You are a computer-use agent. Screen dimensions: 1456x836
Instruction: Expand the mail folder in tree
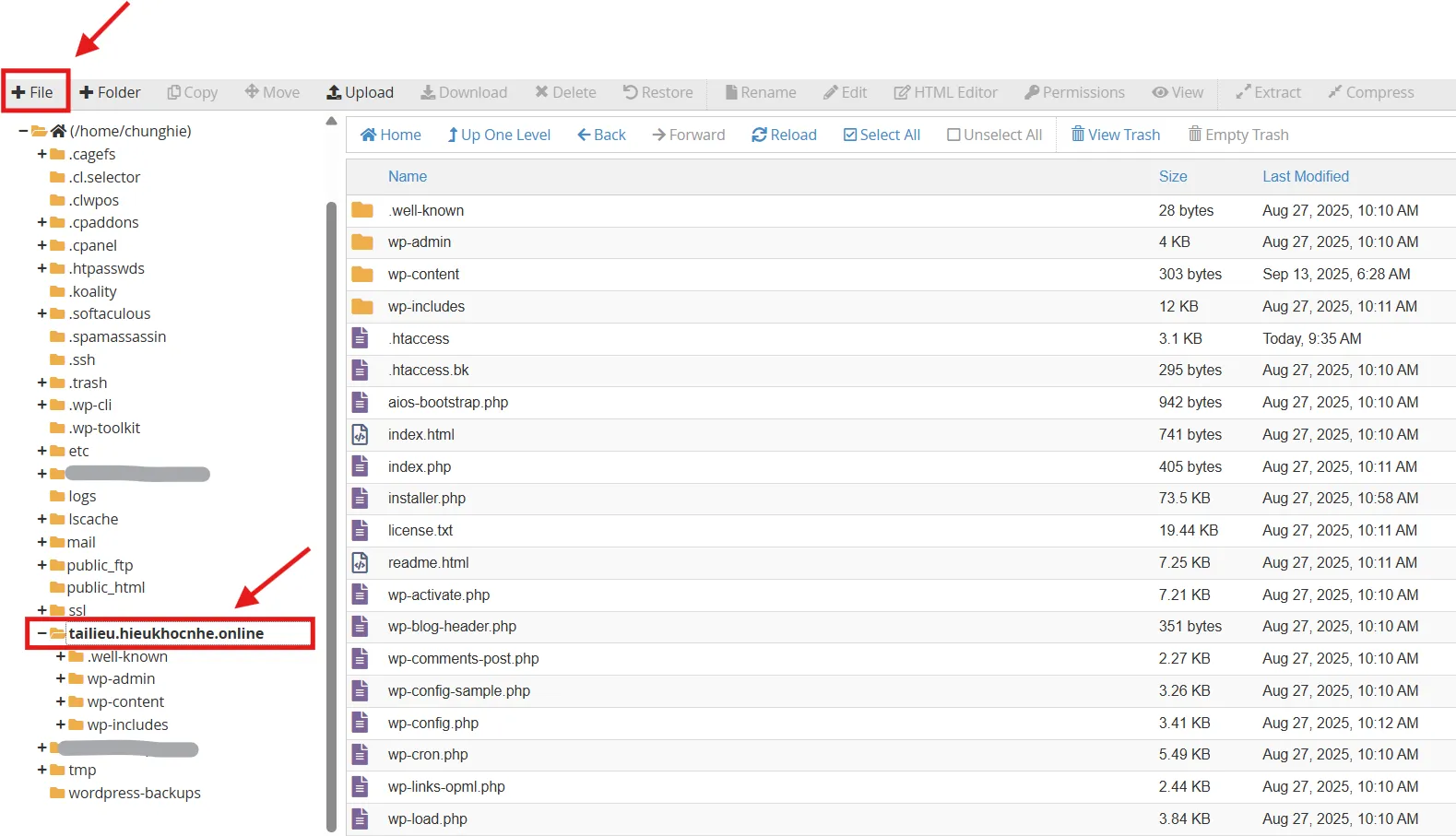(x=41, y=542)
